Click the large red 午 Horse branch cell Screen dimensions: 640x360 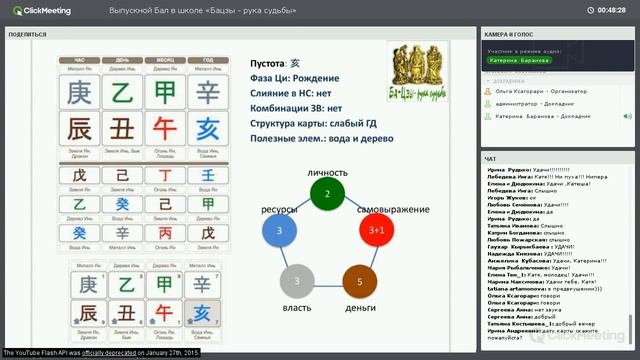165,129
